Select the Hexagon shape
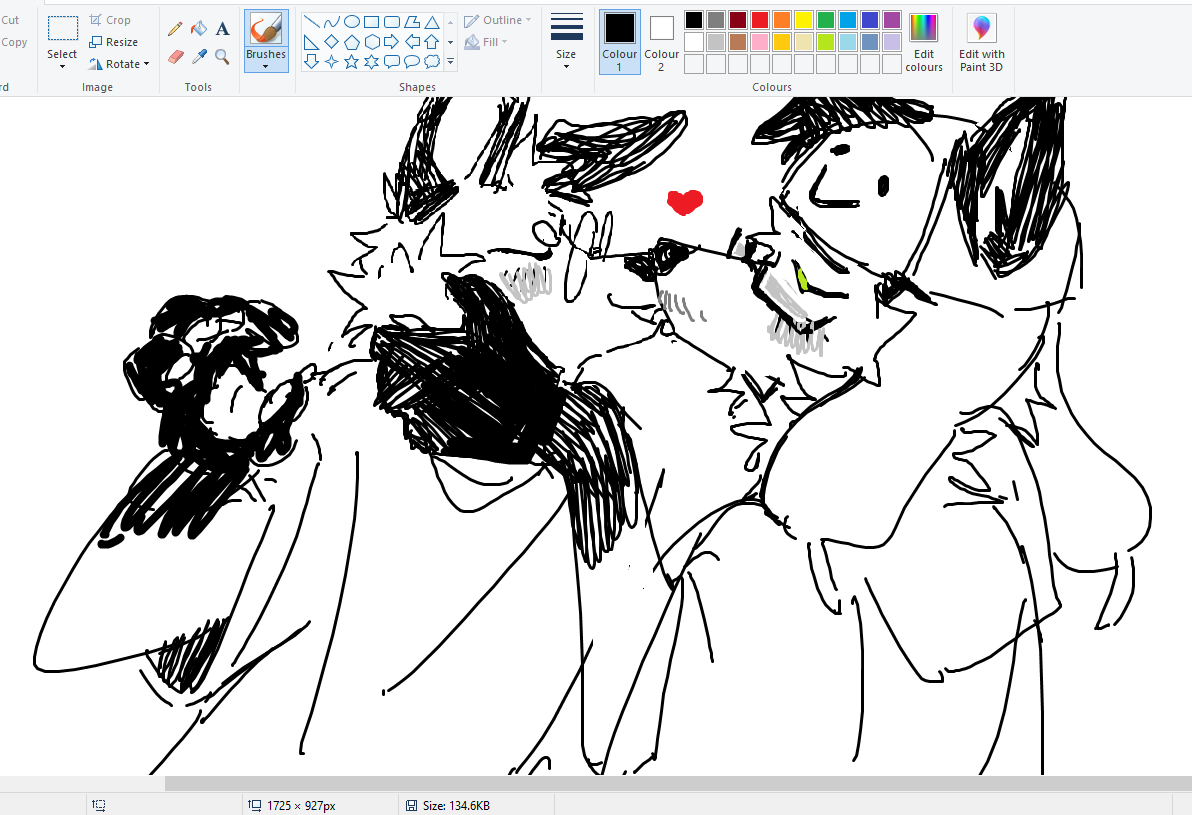The width and height of the screenshot is (1192, 815). coord(371,42)
